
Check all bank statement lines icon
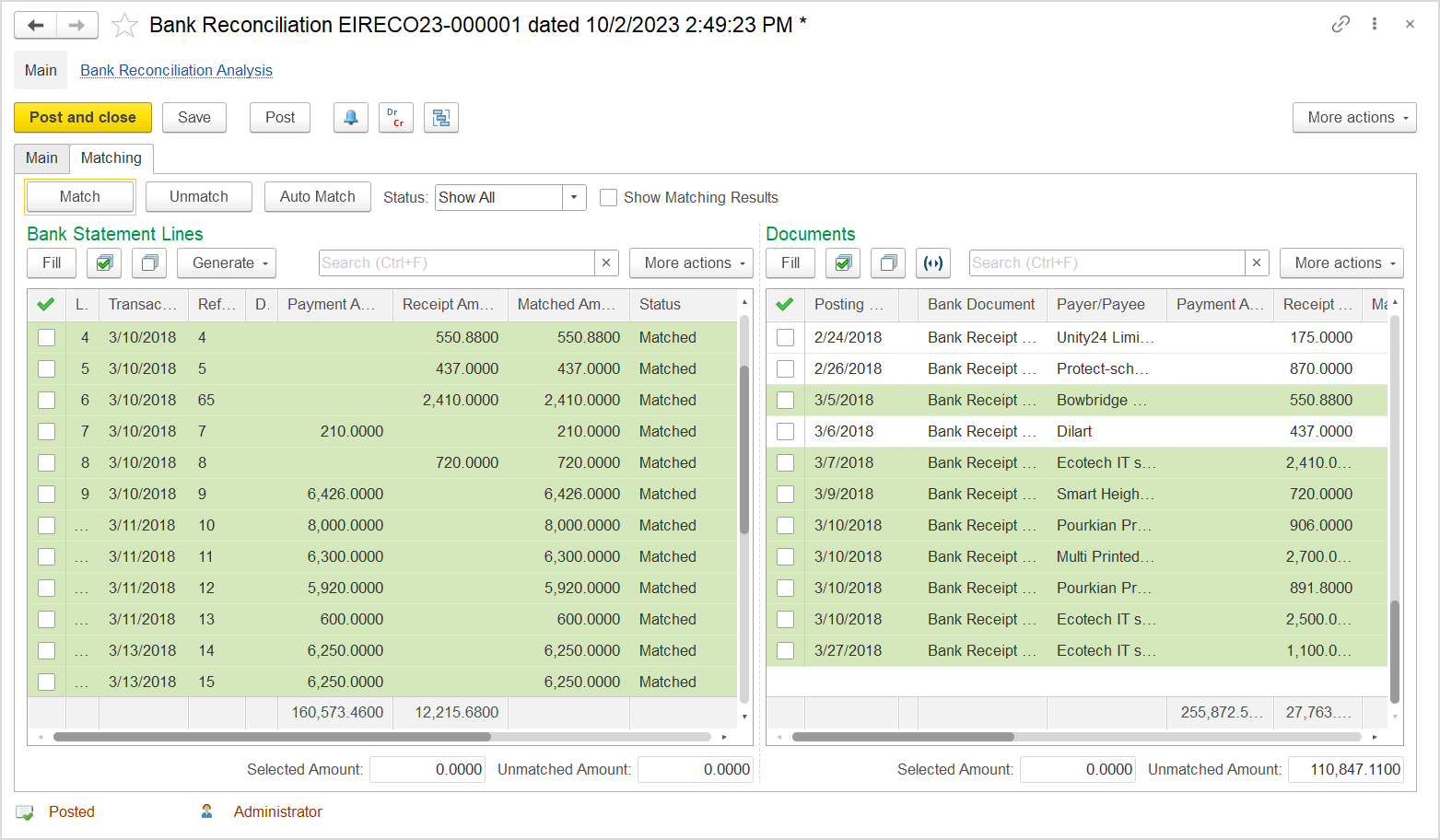[104, 263]
